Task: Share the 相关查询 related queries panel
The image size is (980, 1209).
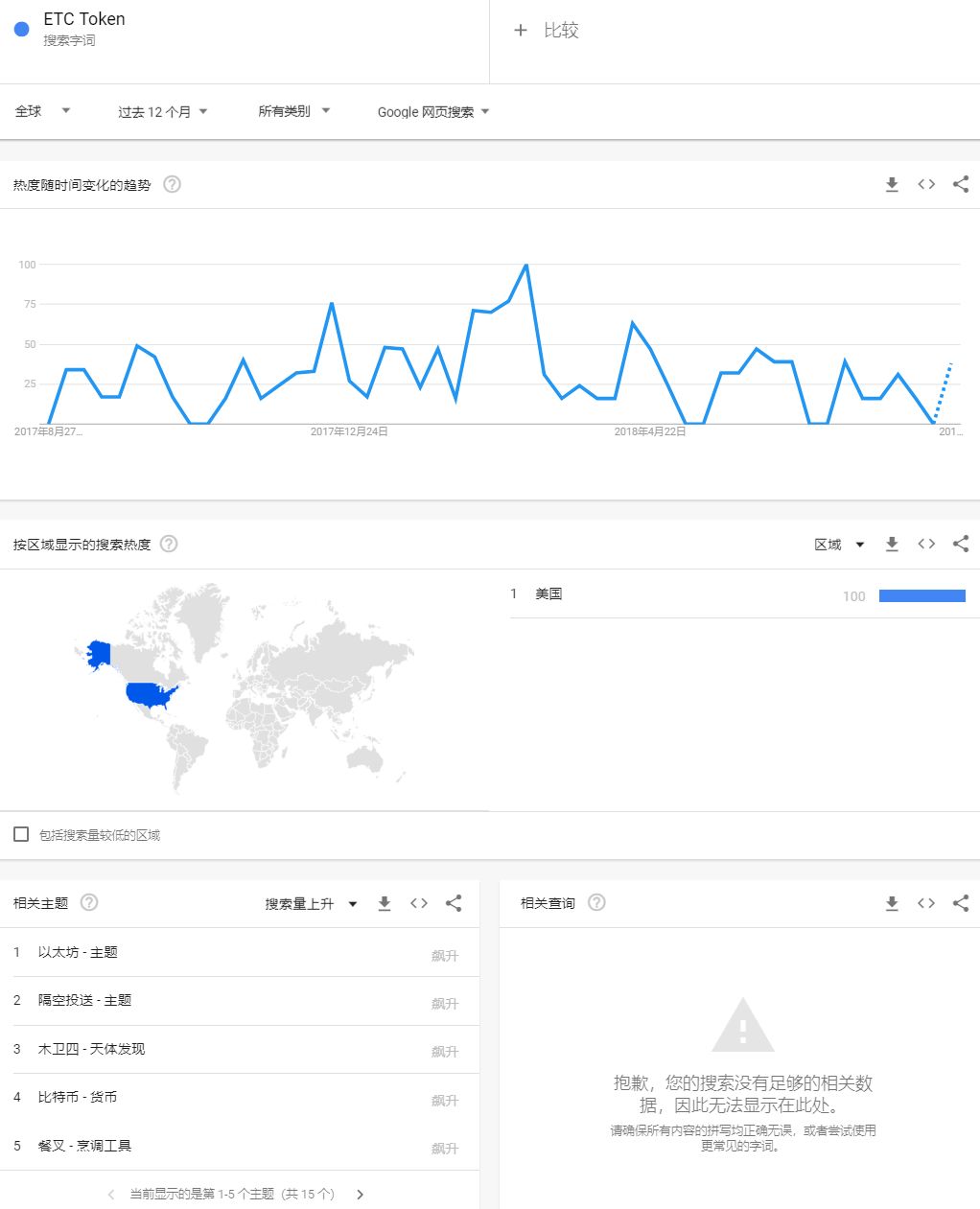Action: [961, 903]
